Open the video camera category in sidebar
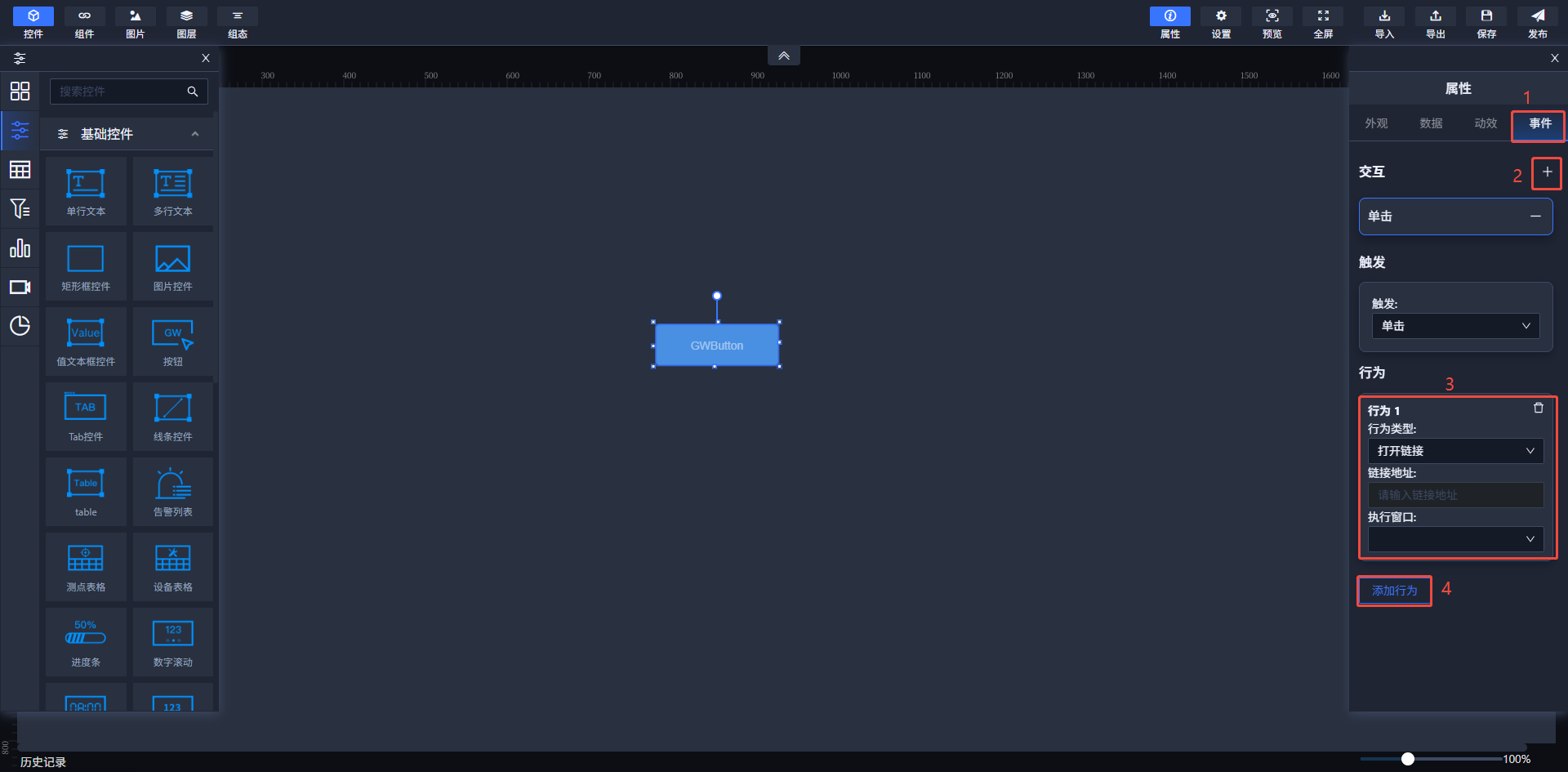 click(20, 287)
